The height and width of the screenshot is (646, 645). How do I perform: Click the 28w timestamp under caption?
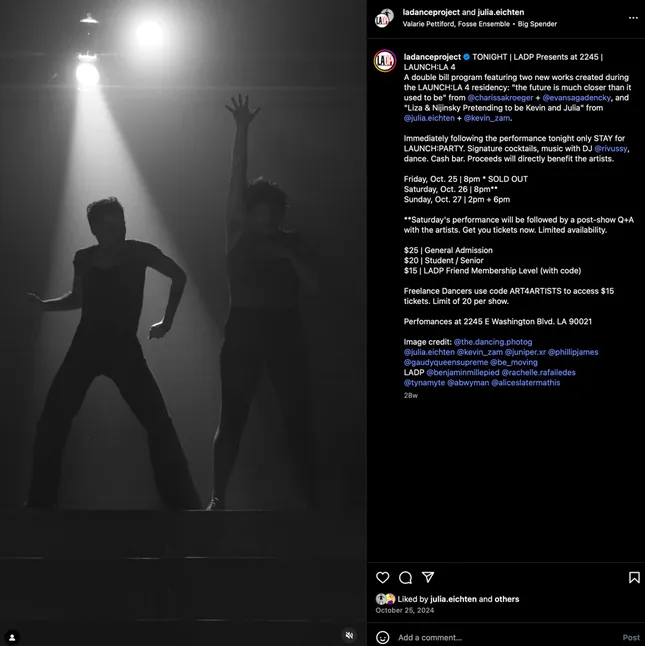(x=411, y=396)
